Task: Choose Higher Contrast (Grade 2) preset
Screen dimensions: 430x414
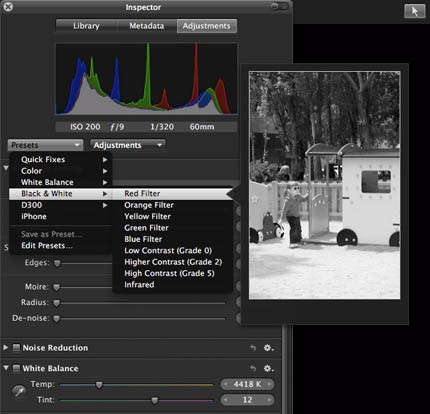Action: coord(172,262)
